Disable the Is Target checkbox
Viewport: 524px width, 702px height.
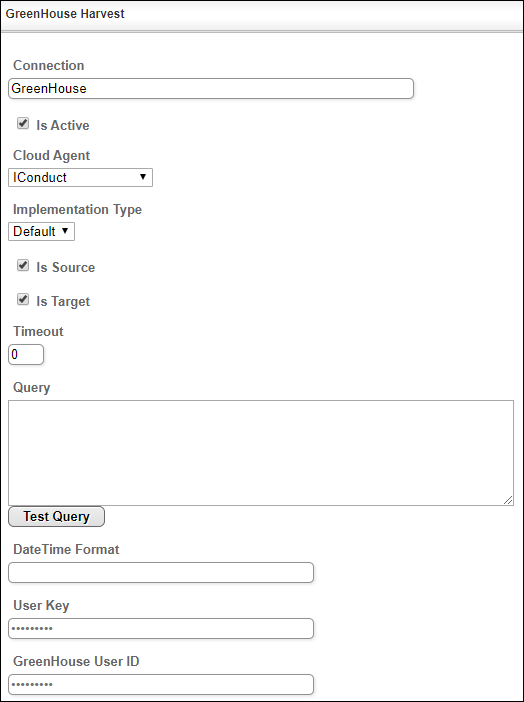tap(23, 299)
